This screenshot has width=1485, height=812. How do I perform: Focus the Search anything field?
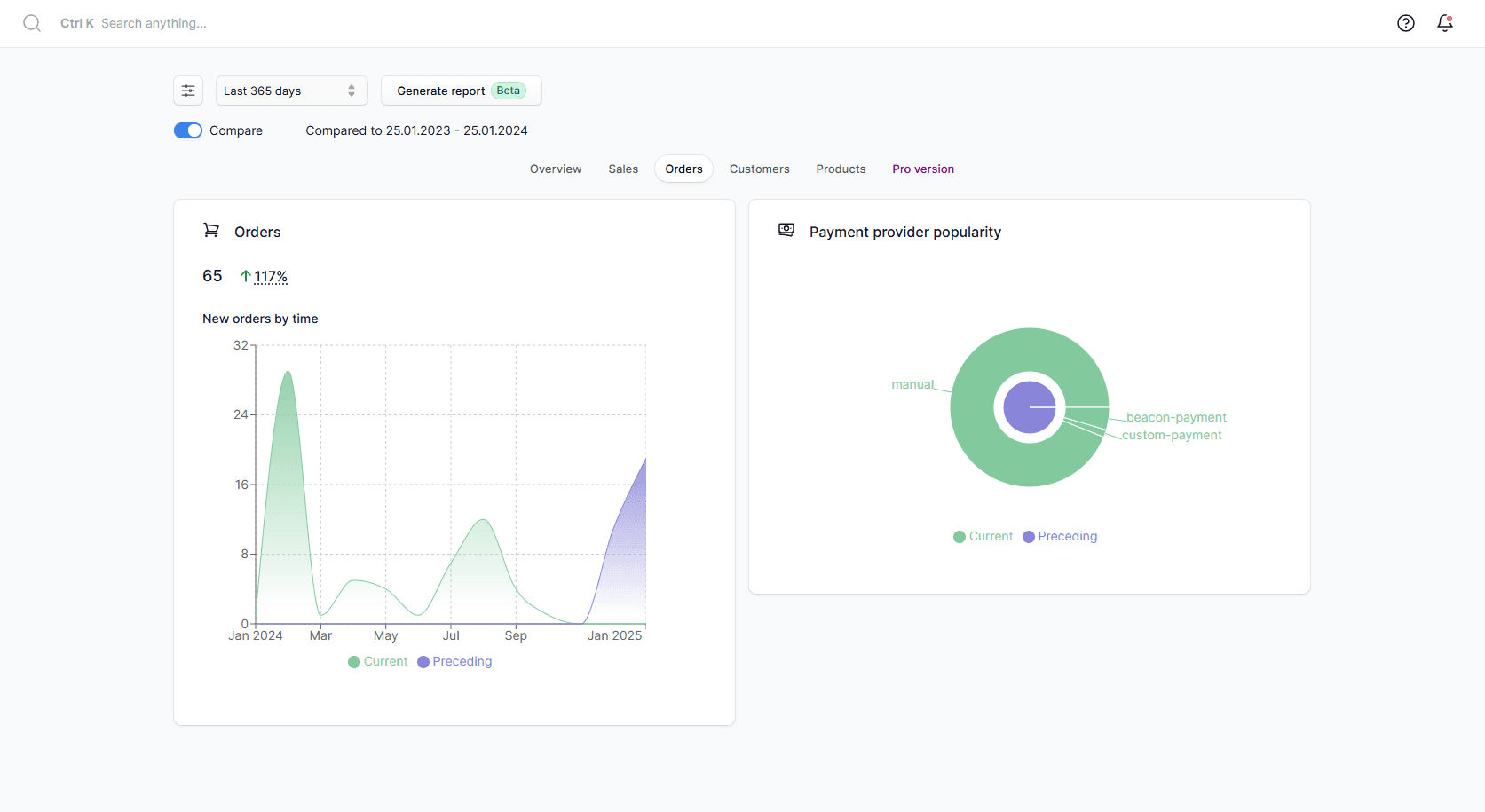[x=154, y=23]
